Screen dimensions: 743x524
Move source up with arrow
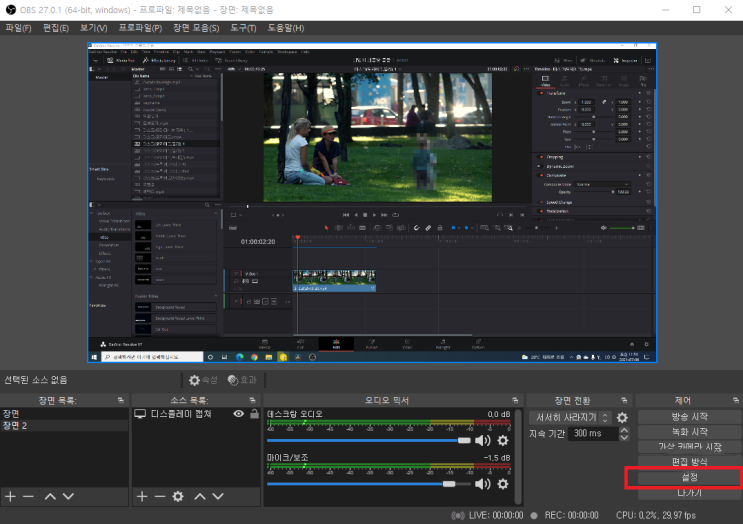tap(200, 496)
